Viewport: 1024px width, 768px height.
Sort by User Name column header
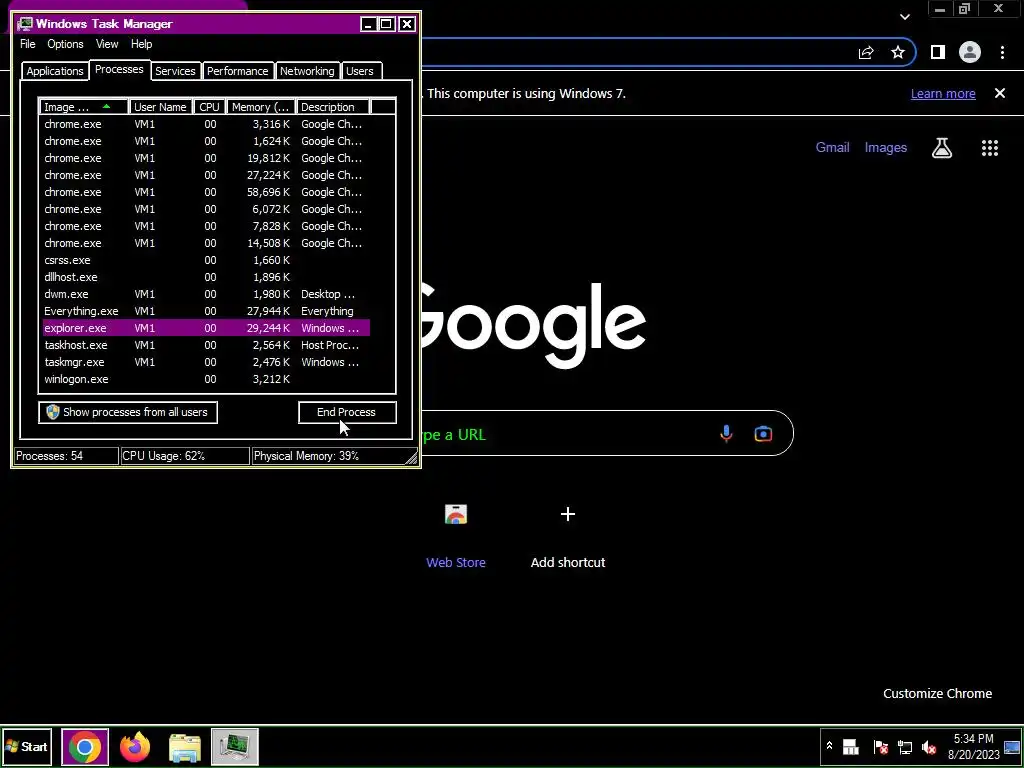(x=161, y=107)
